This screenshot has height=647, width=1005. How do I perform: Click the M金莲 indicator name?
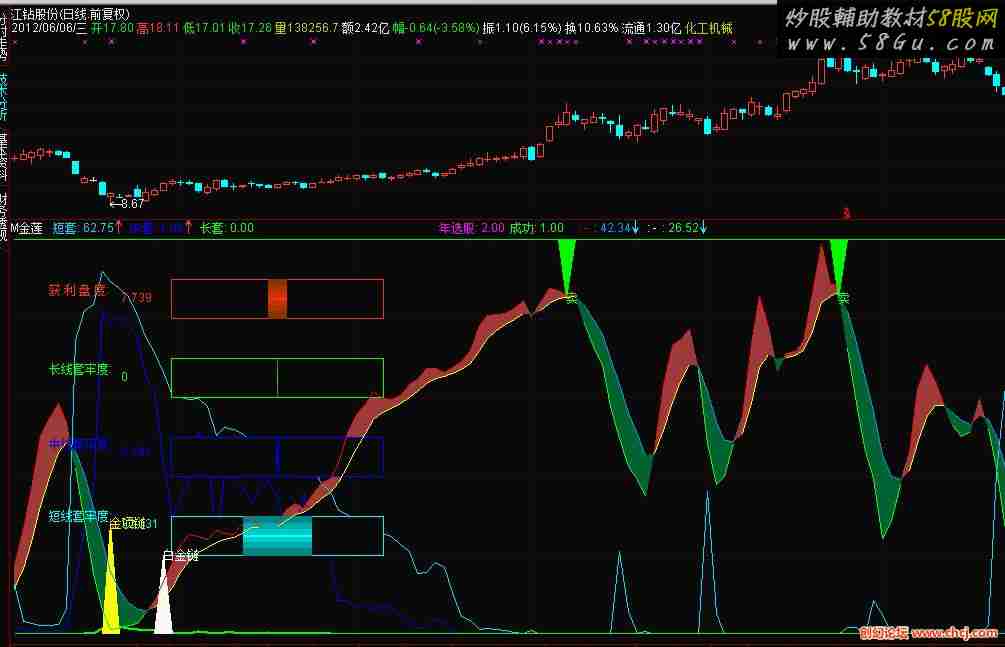26,228
